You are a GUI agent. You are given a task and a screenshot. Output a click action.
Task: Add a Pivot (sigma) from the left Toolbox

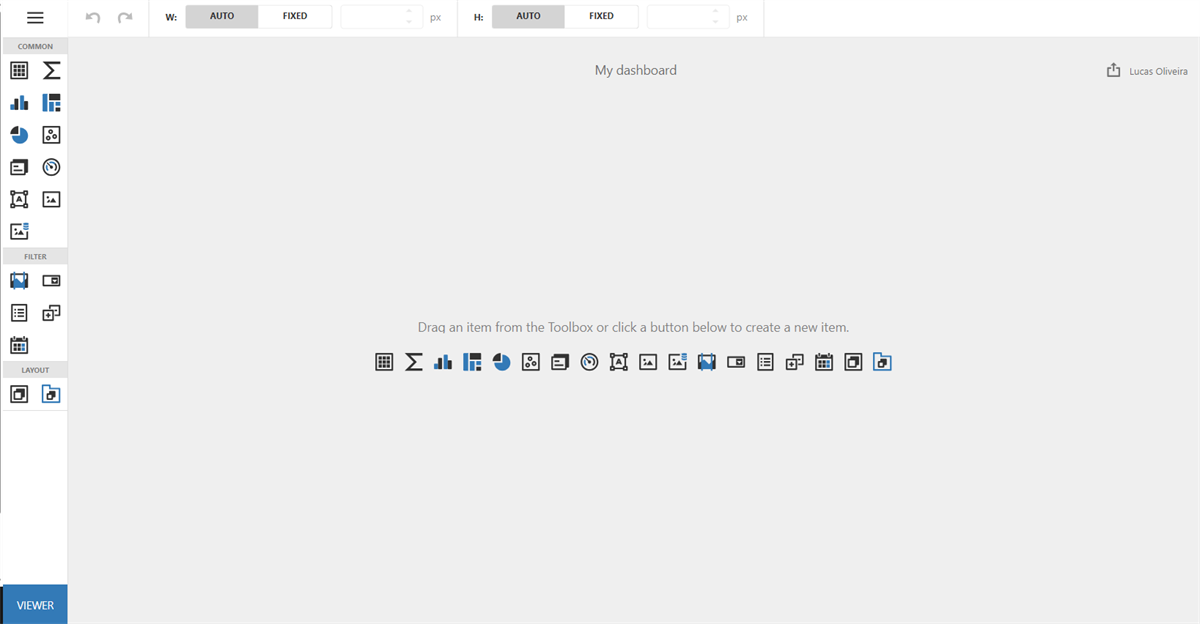[x=51, y=70]
